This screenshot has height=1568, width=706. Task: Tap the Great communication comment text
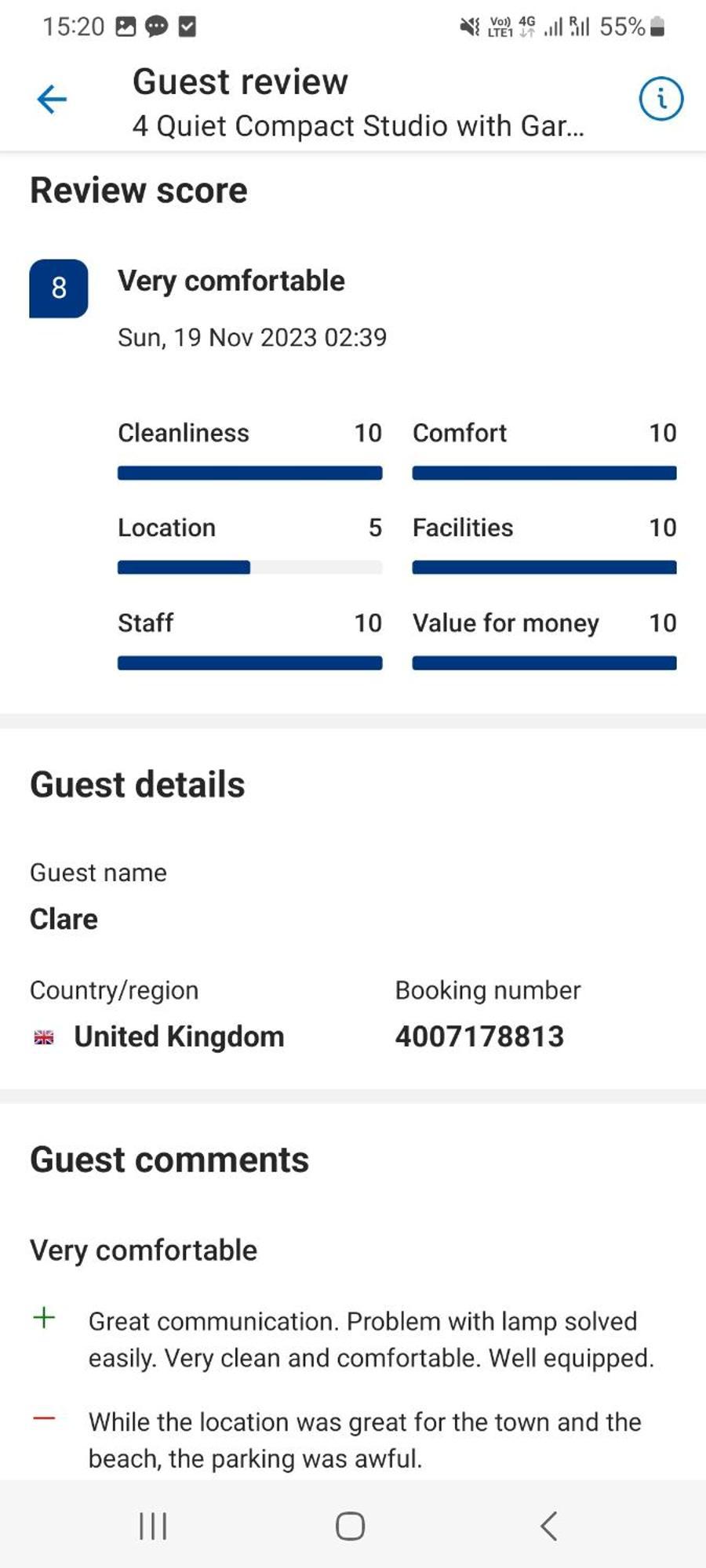tap(371, 1340)
